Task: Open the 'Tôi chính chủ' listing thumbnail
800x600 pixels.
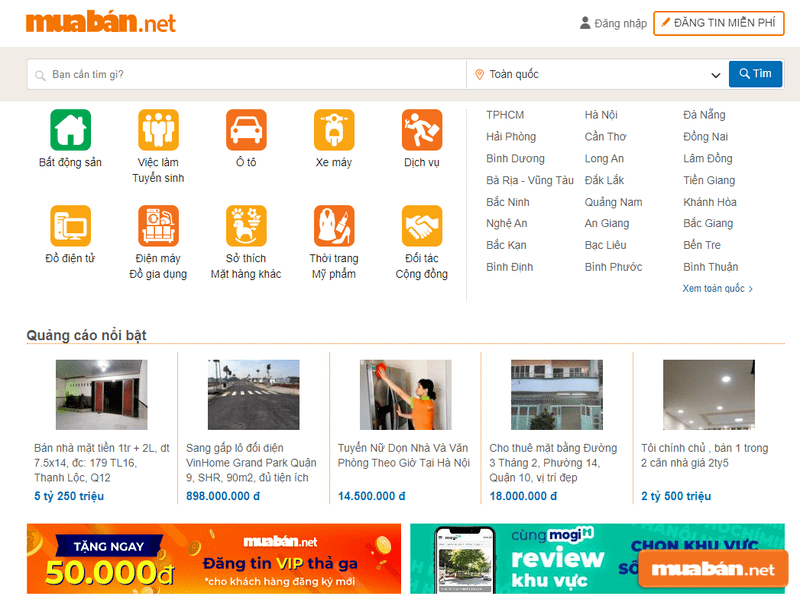Action: 709,395
